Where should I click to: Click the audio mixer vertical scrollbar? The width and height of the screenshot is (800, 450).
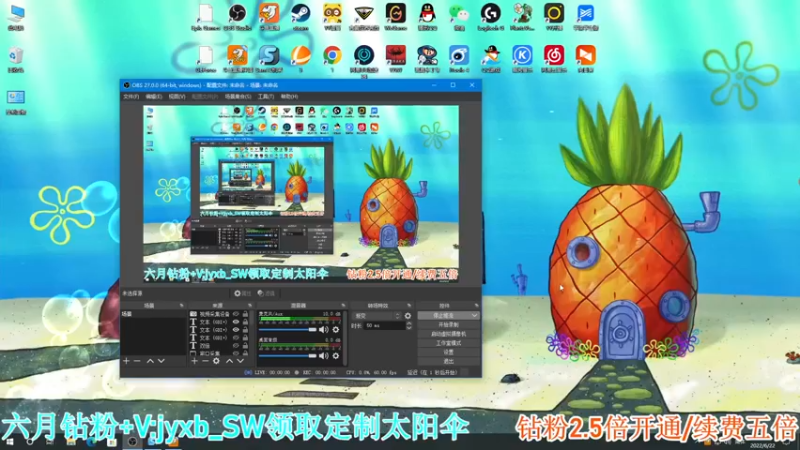[x=345, y=337]
